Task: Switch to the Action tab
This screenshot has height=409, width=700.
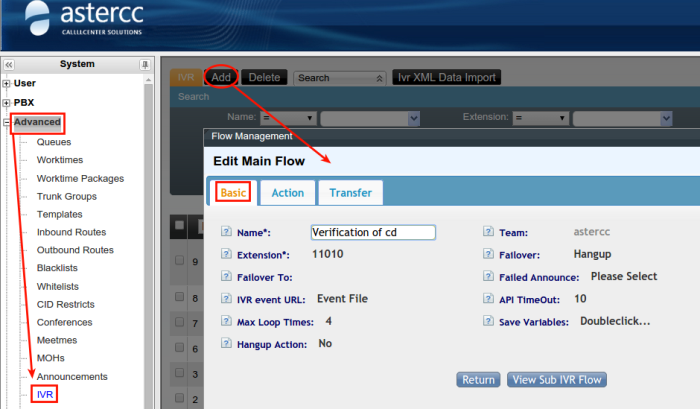Action: point(288,193)
